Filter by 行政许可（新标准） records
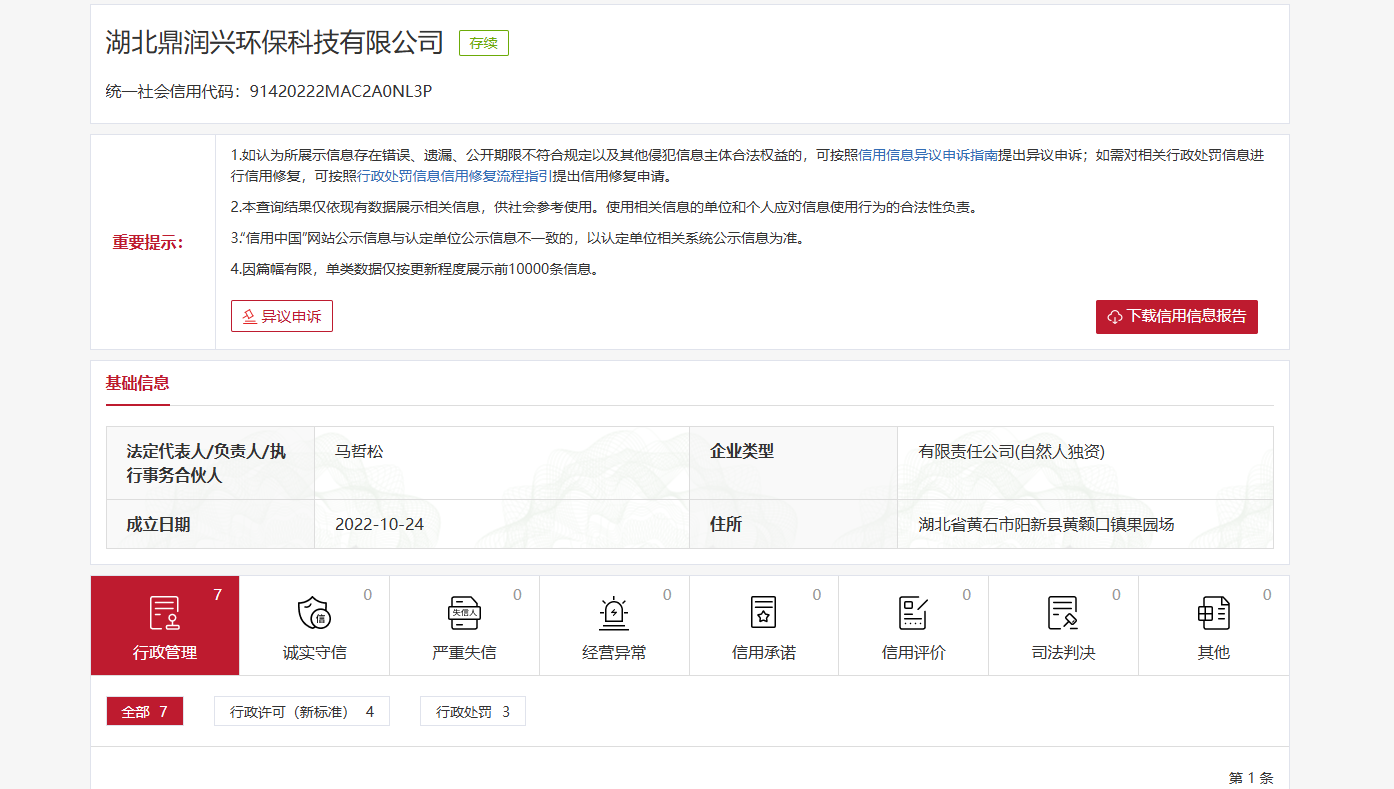This screenshot has width=1394, height=789. click(301, 712)
